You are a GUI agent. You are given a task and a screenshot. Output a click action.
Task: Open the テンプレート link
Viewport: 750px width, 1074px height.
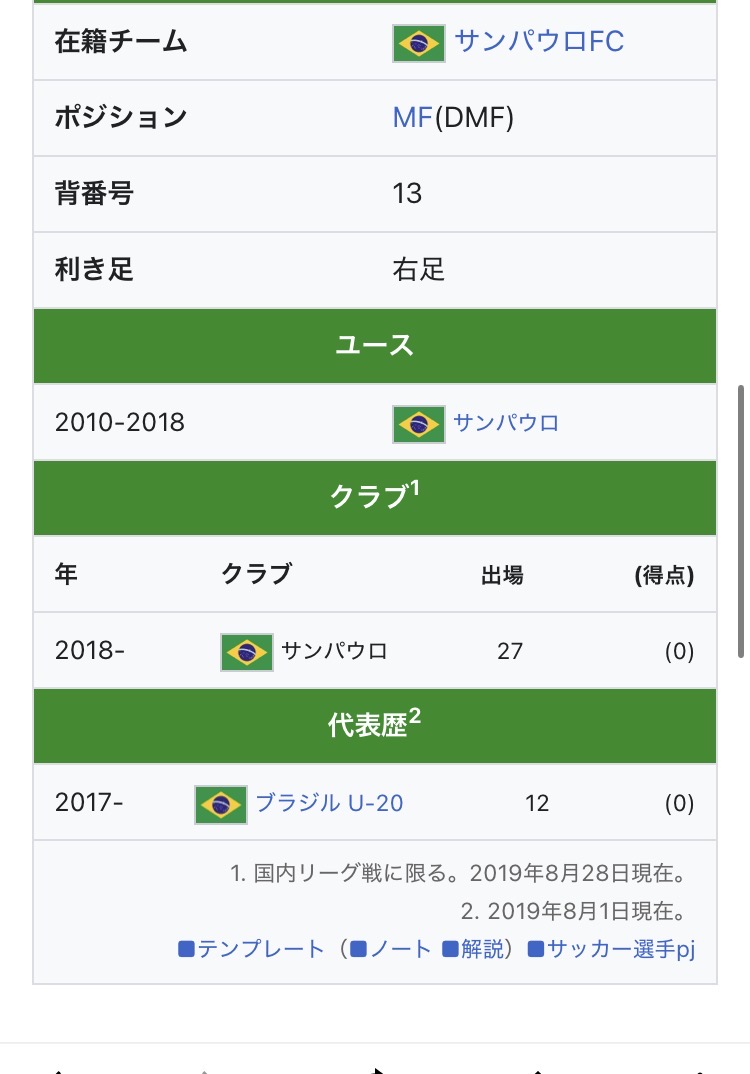tap(261, 949)
